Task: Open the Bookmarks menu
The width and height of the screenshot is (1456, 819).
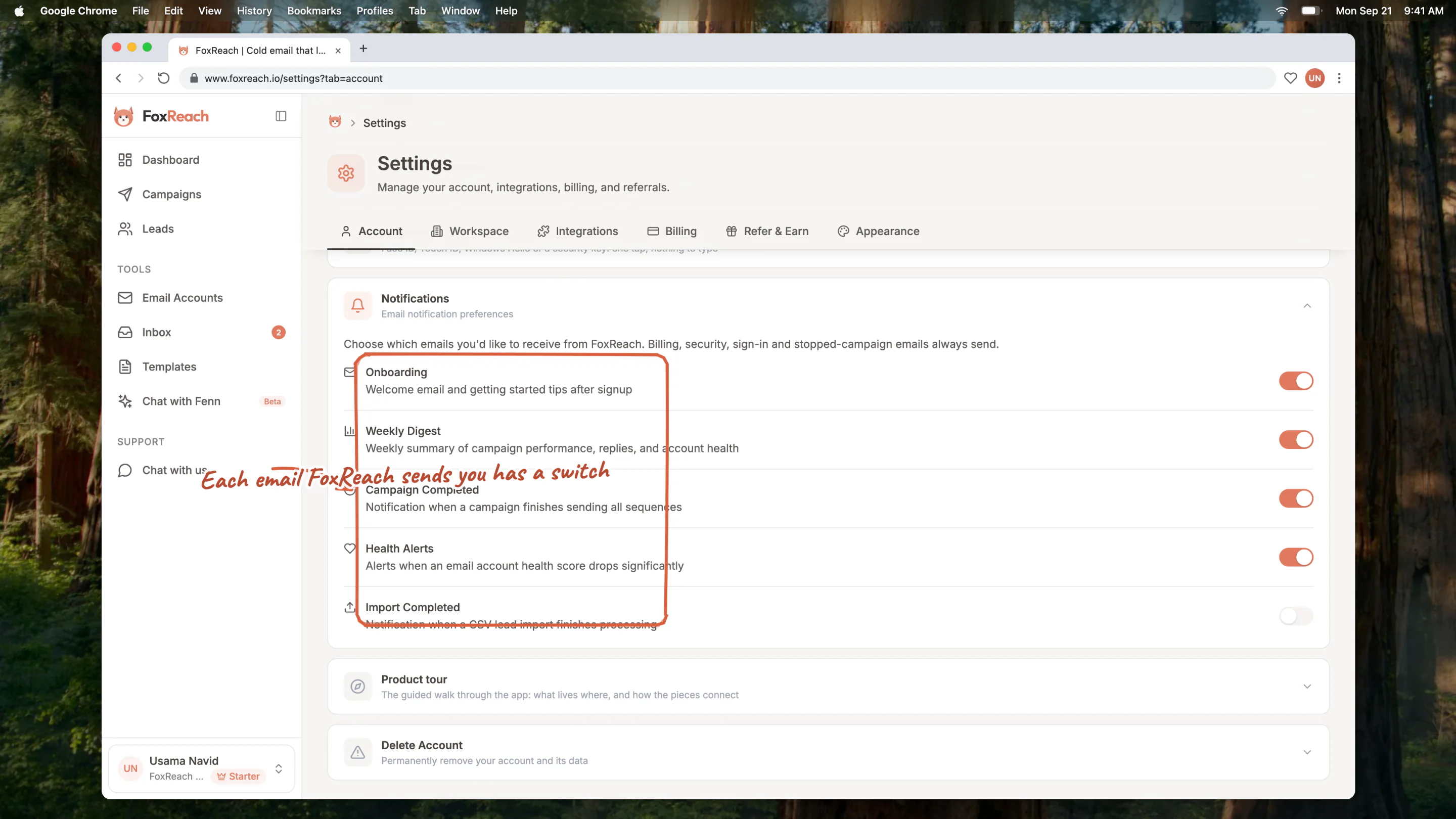Action: click(x=314, y=11)
